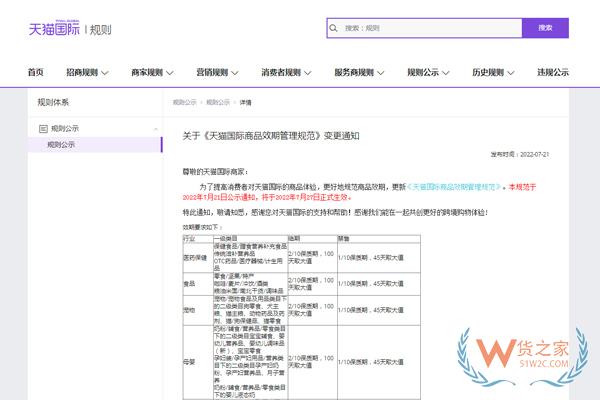The width and height of the screenshot is (600, 400).
Task: Select the highlighted 规则公示 sidebar sub-item
Action: coord(95,145)
